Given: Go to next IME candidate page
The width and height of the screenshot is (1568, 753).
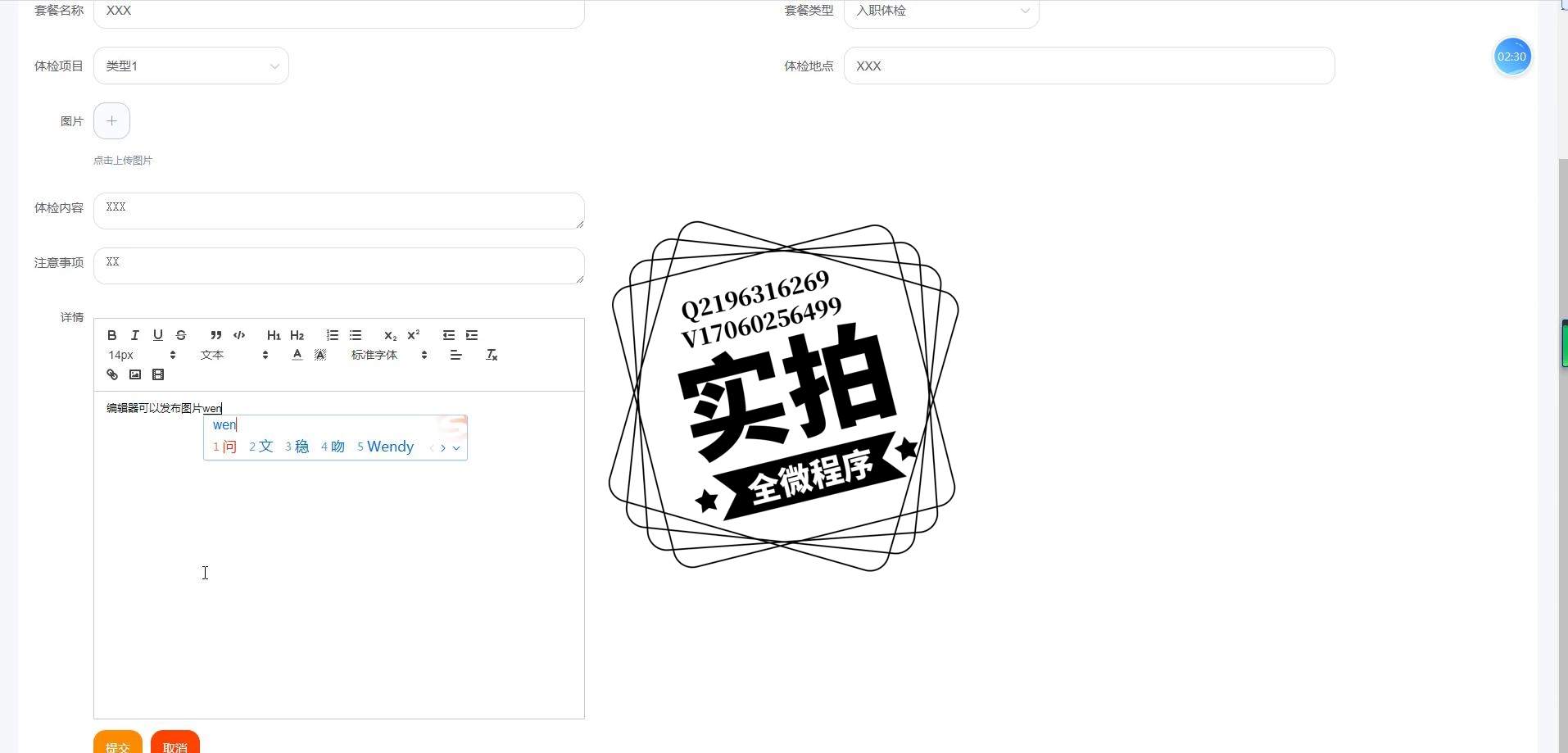Looking at the screenshot, I should click(443, 447).
